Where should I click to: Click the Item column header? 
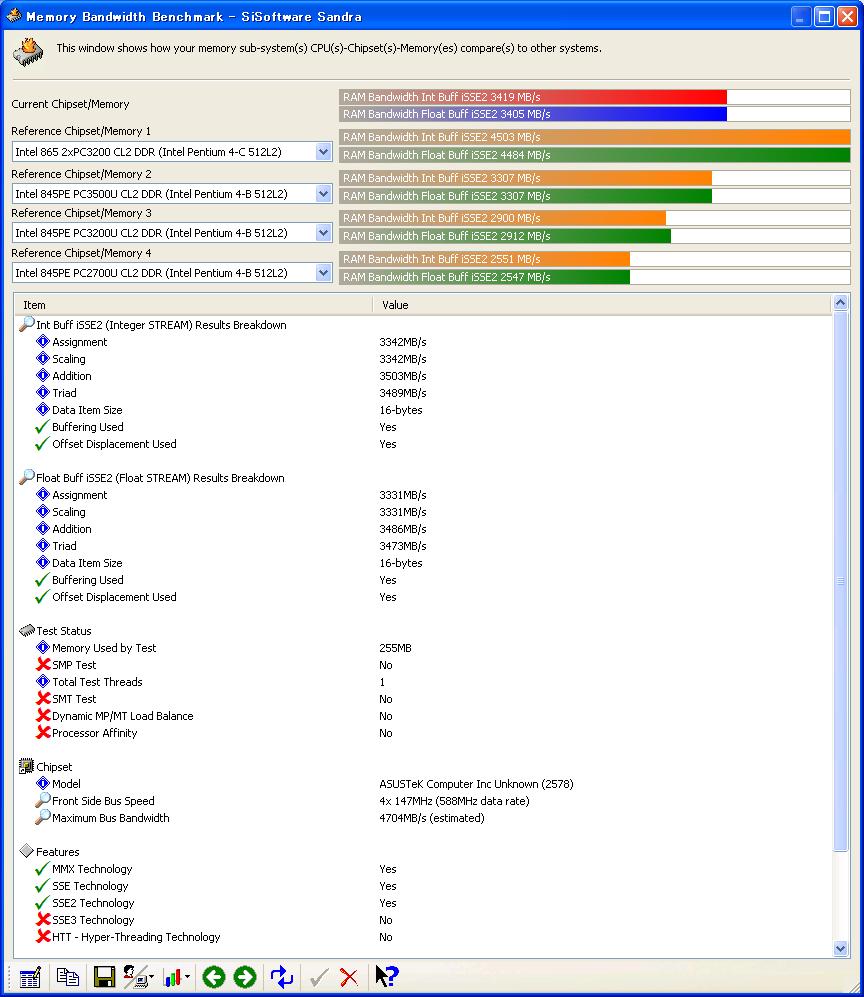193,305
